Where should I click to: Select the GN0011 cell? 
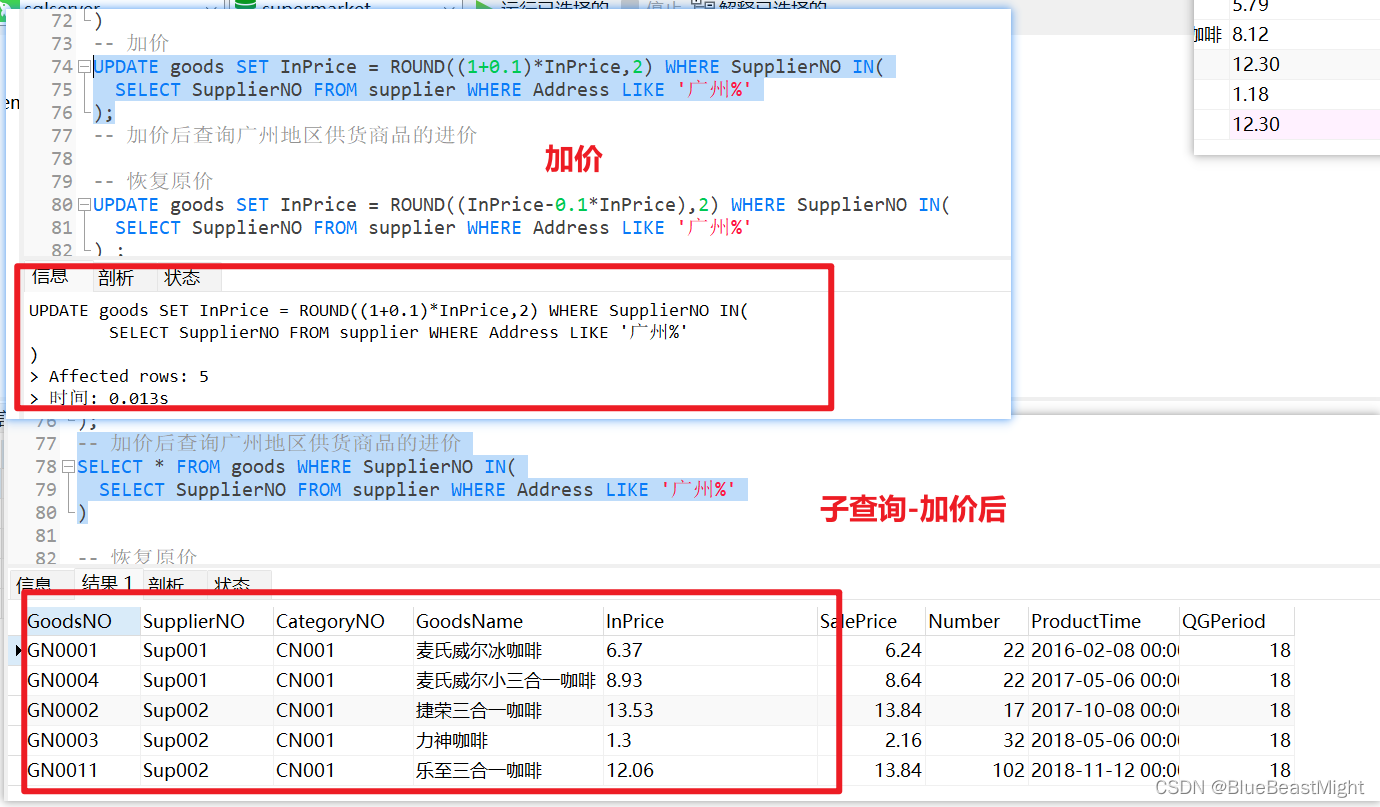tap(83, 771)
